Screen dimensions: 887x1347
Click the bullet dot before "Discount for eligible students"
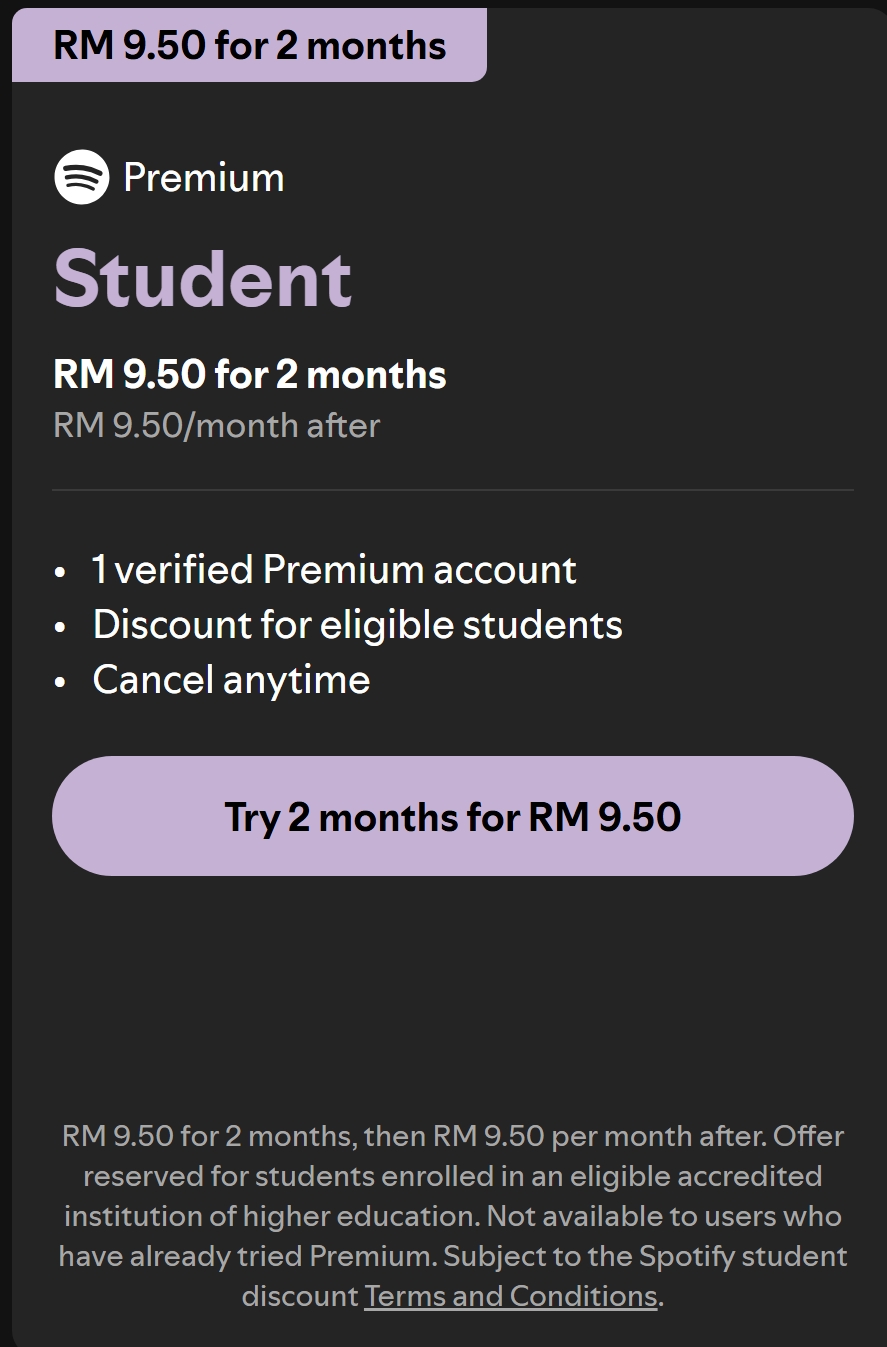[61, 627]
